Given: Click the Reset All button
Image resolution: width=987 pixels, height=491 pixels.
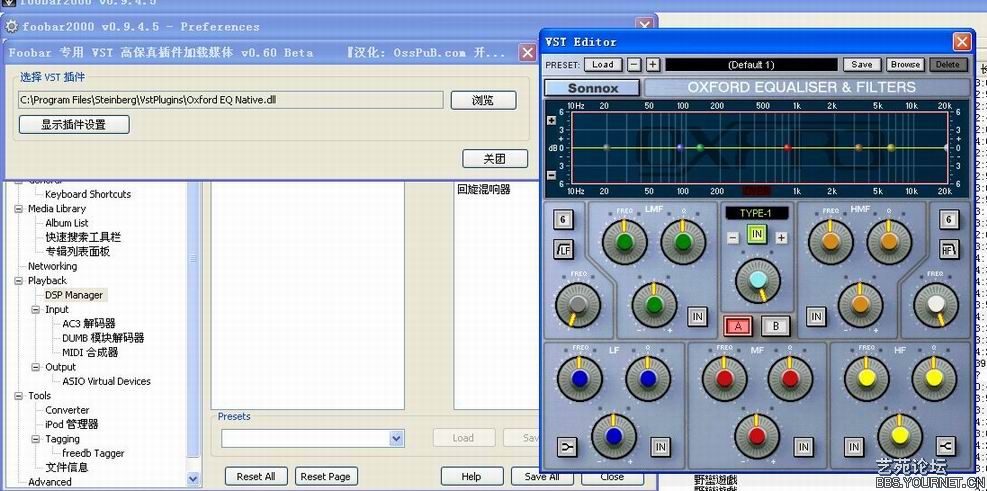Looking at the screenshot, I should coord(256,477).
